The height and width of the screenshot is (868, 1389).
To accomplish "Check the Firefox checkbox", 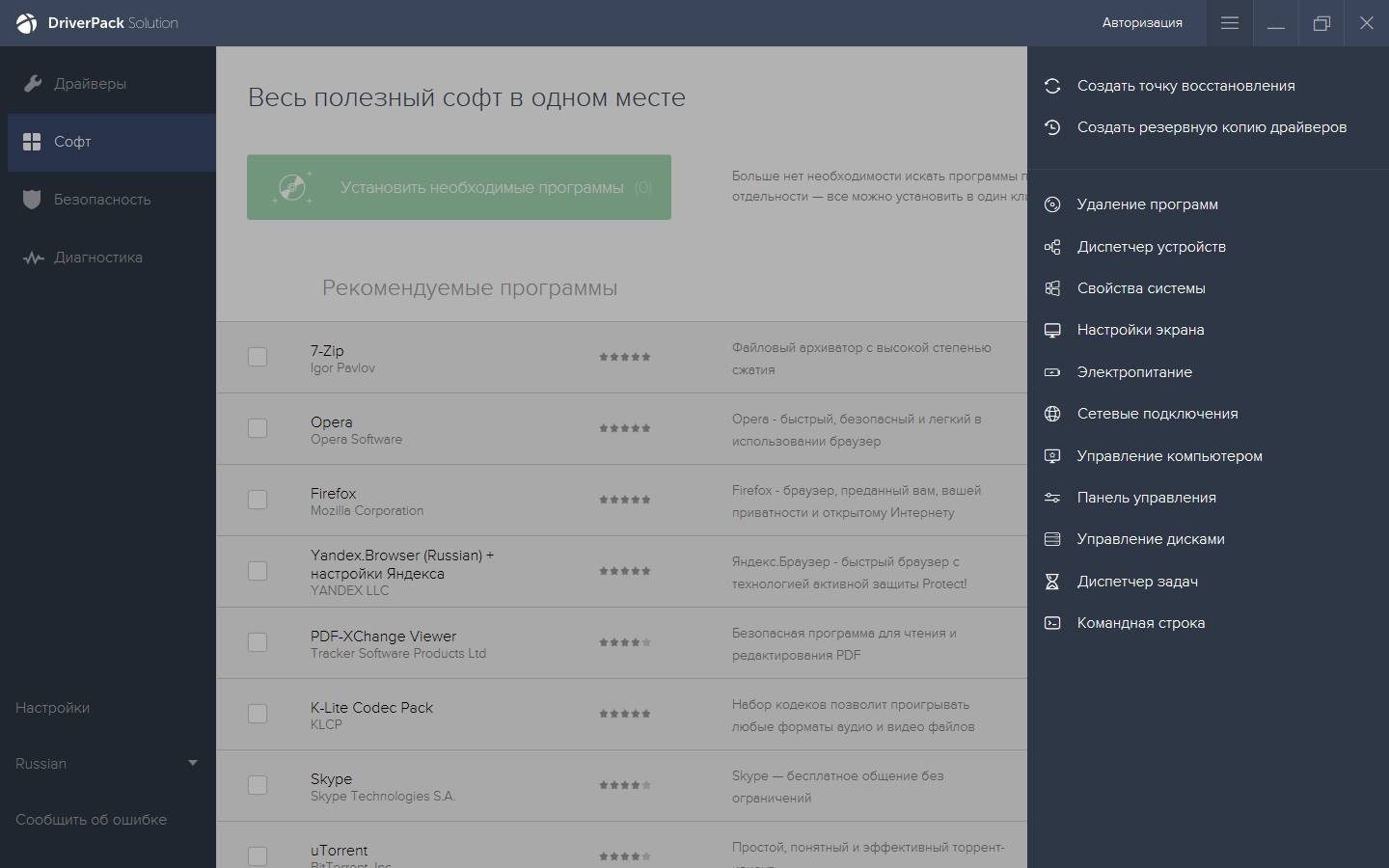I will [x=258, y=500].
